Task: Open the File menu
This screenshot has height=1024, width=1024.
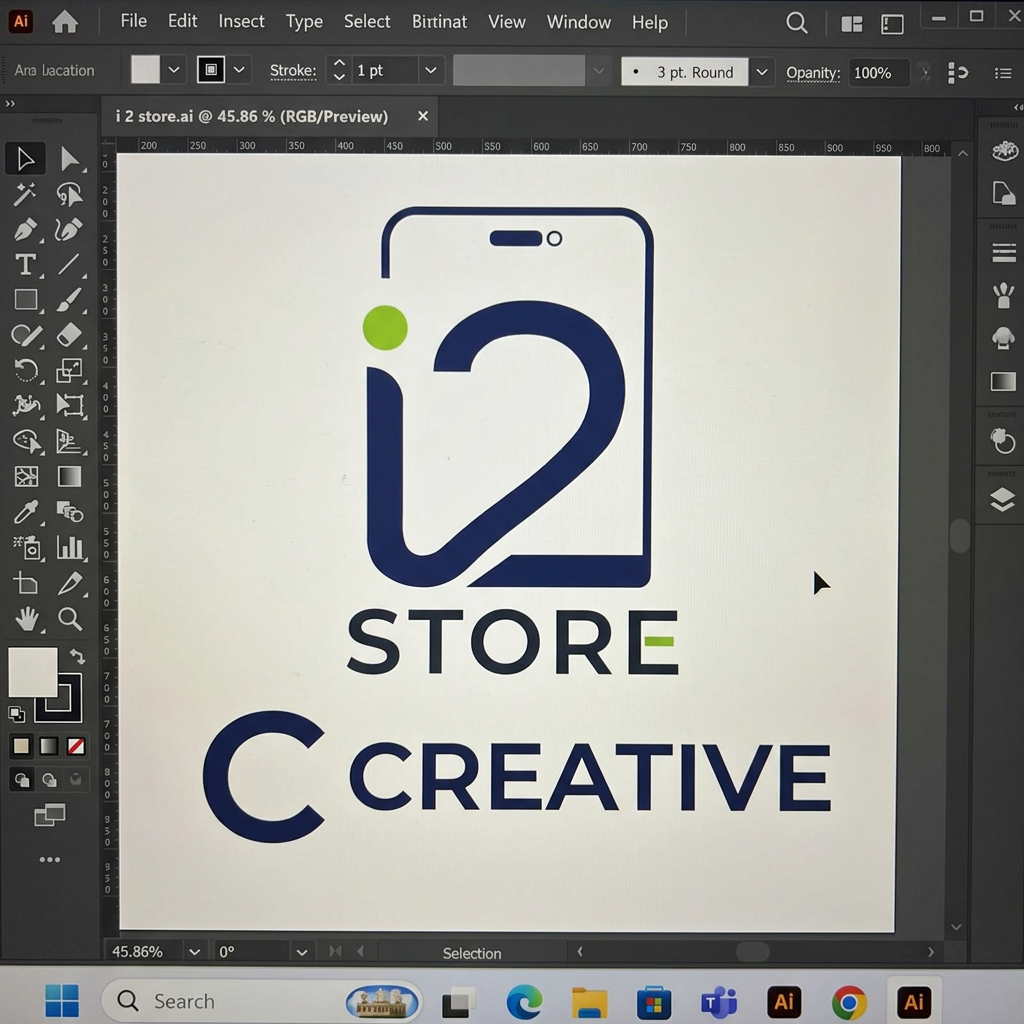Action: click(133, 21)
